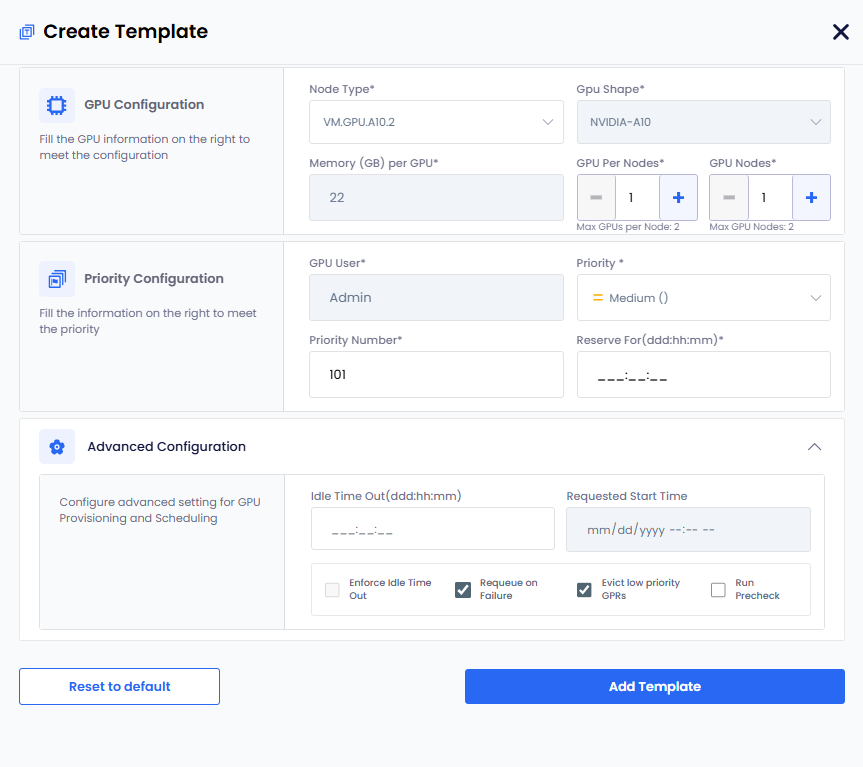Image resolution: width=863 pixels, height=767 pixels.
Task: Click the Priority Configuration section icon
Action: click(x=57, y=279)
